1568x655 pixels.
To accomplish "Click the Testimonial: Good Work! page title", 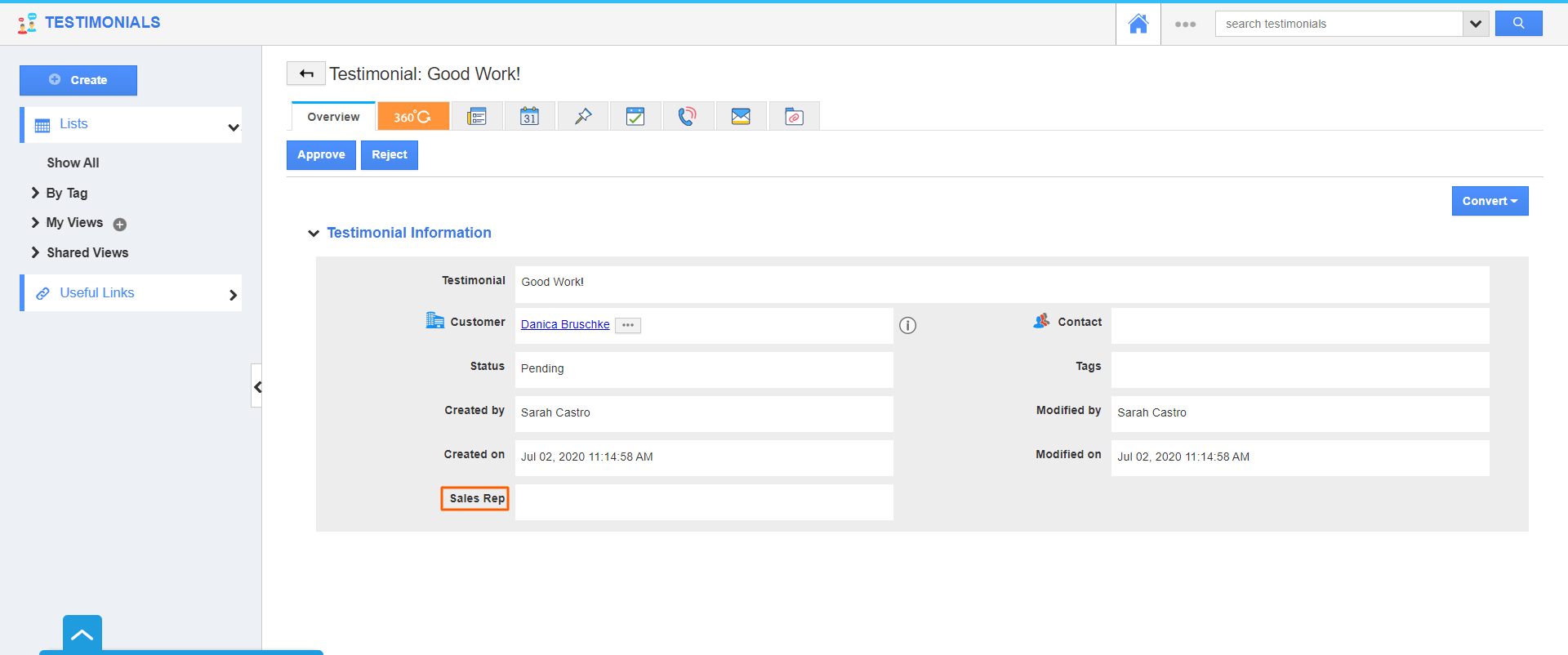I will point(425,74).
